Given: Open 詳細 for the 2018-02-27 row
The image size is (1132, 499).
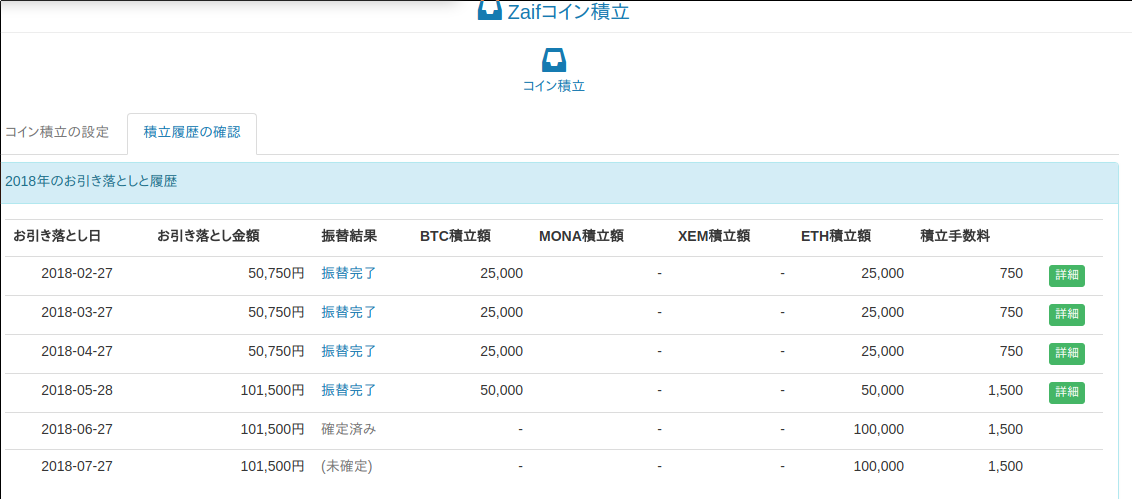Looking at the screenshot, I should (x=1066, y=276).
